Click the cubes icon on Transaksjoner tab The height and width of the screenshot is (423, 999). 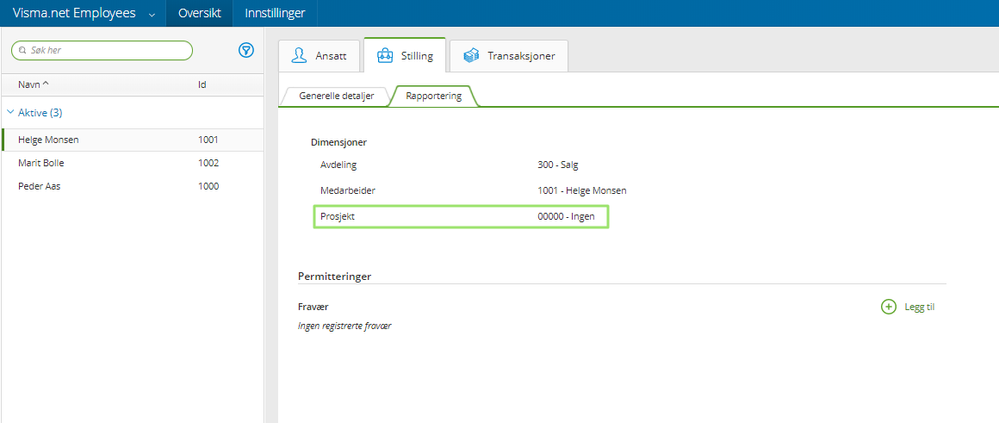tap(471, 56)
